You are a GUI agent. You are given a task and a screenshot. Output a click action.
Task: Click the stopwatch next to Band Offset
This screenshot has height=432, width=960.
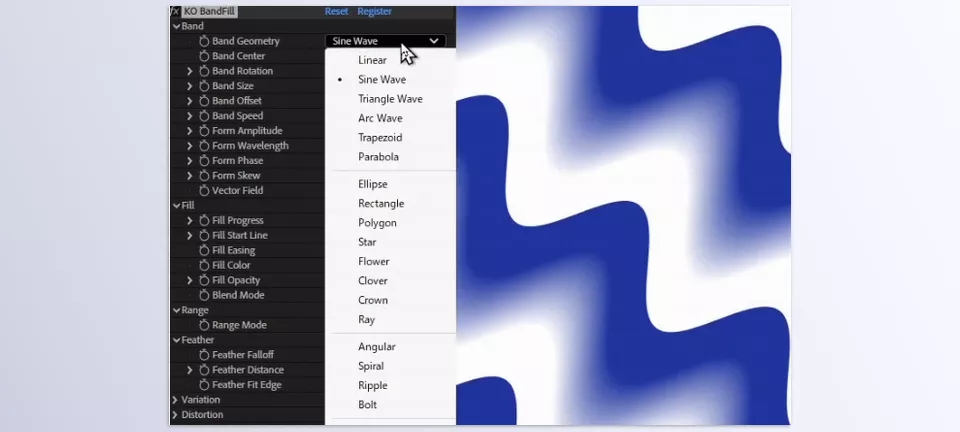pos(204,101)
